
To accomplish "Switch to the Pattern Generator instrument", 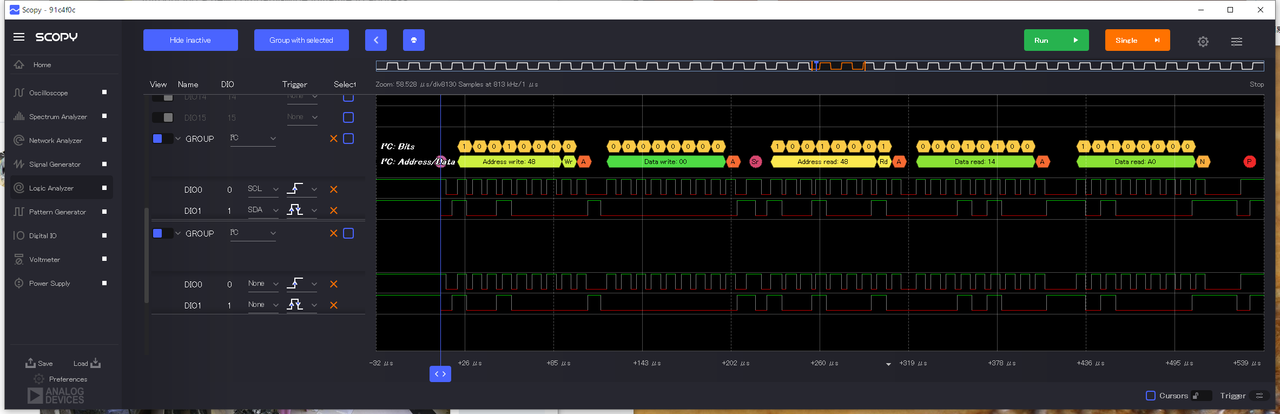I will pos(57,212).
